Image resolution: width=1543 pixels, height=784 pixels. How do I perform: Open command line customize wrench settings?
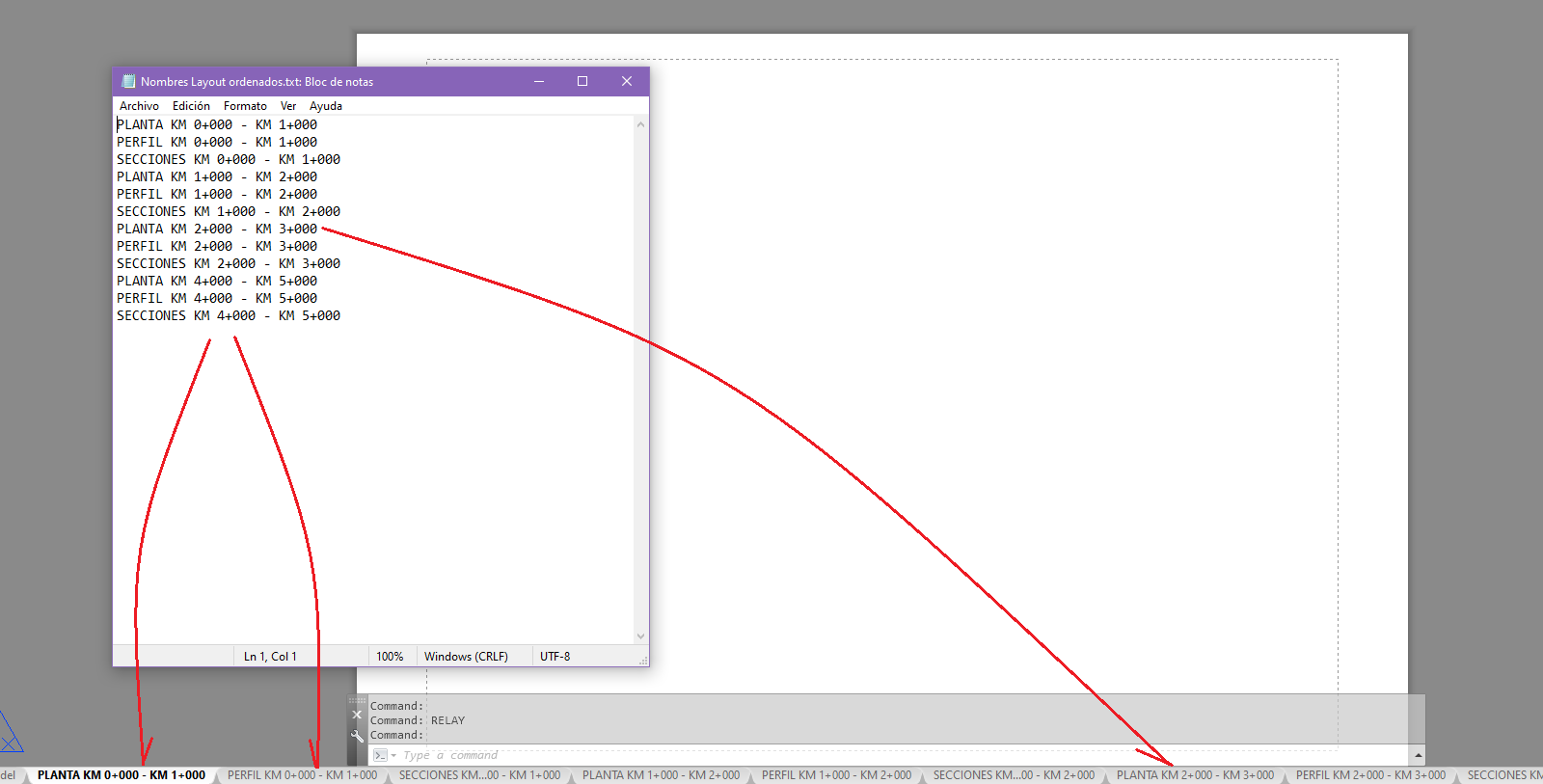click(357, 736)
